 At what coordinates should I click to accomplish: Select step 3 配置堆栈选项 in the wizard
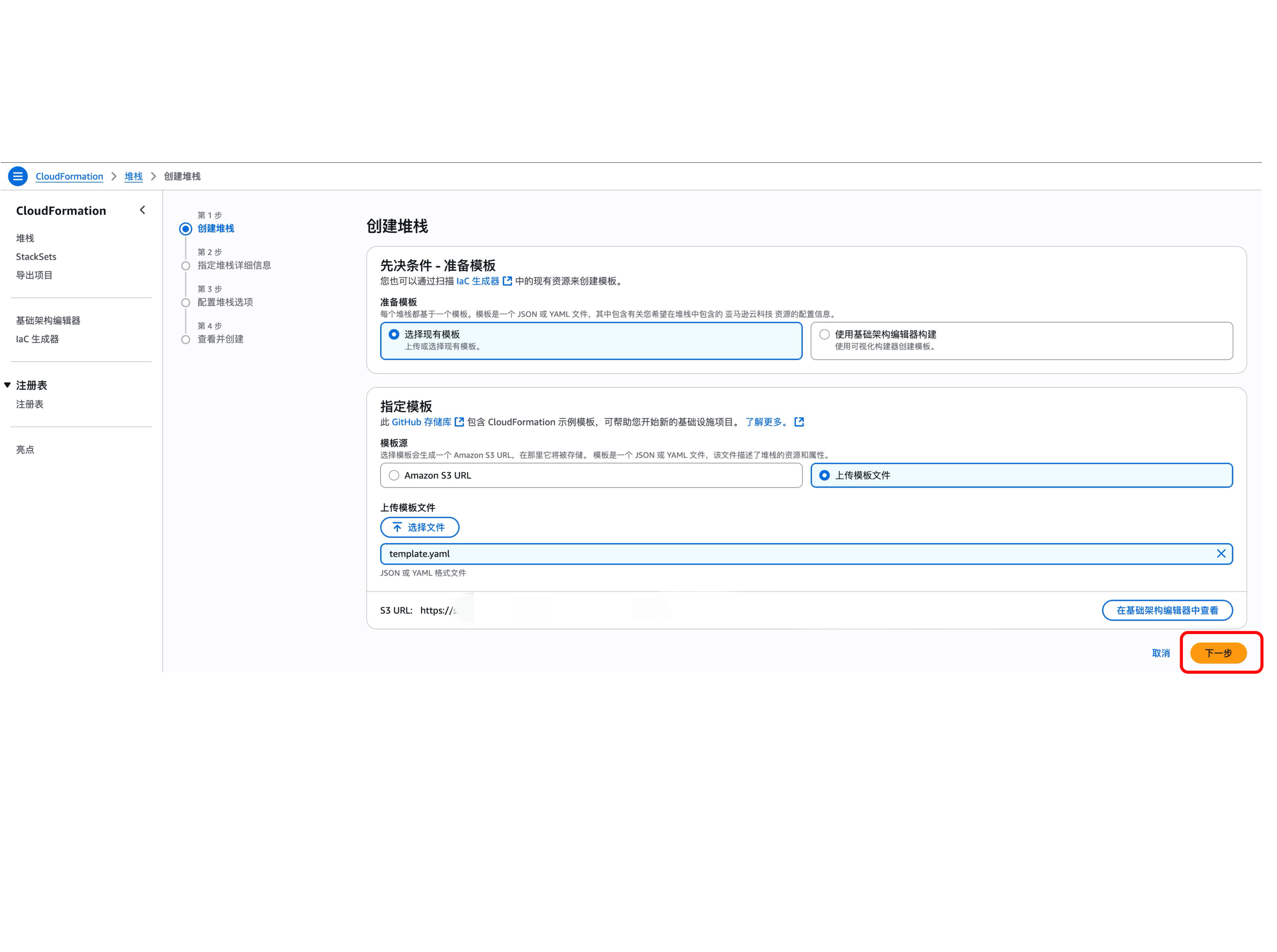pos(225,302)
